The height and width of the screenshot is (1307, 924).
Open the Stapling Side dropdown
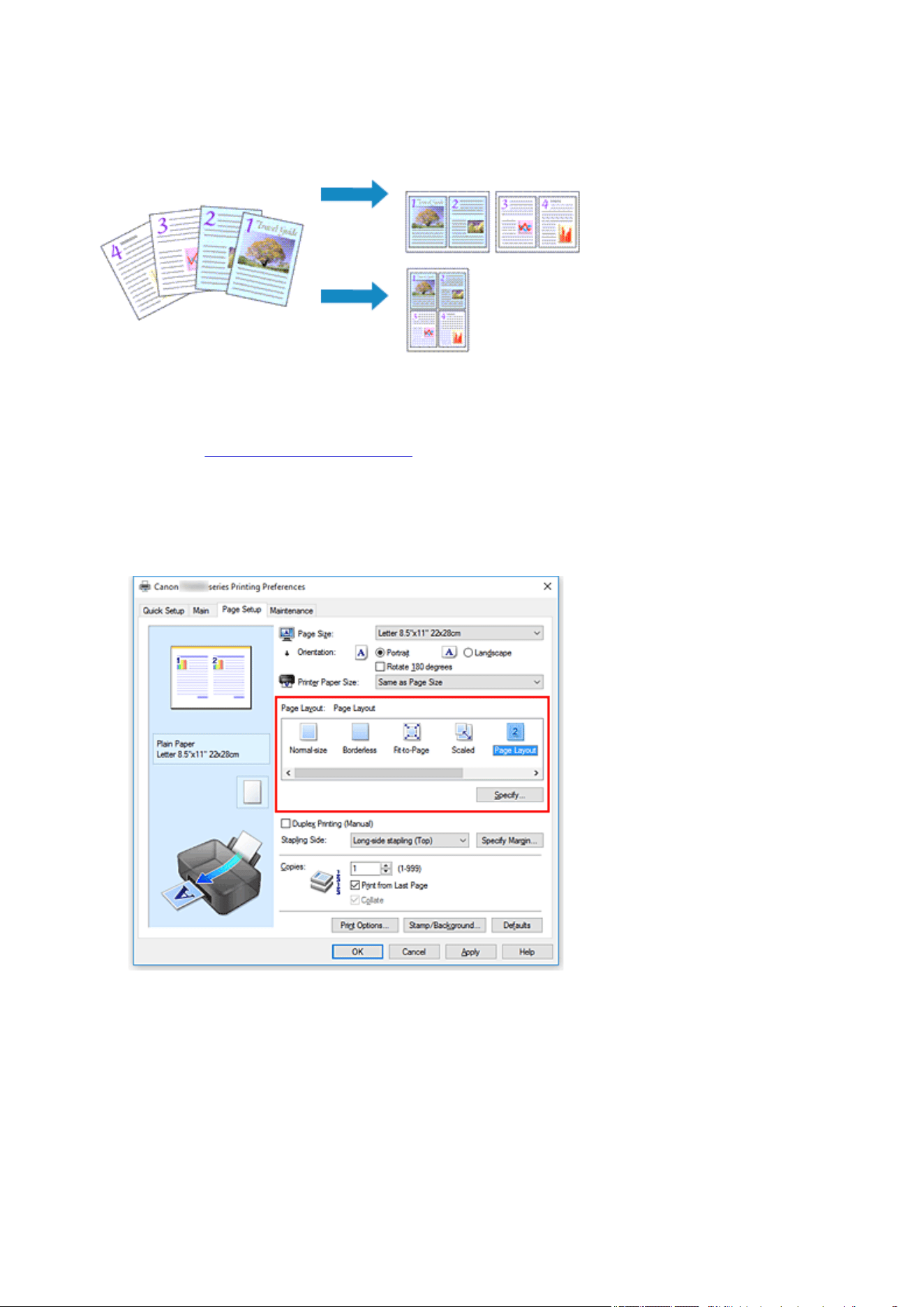410,841
